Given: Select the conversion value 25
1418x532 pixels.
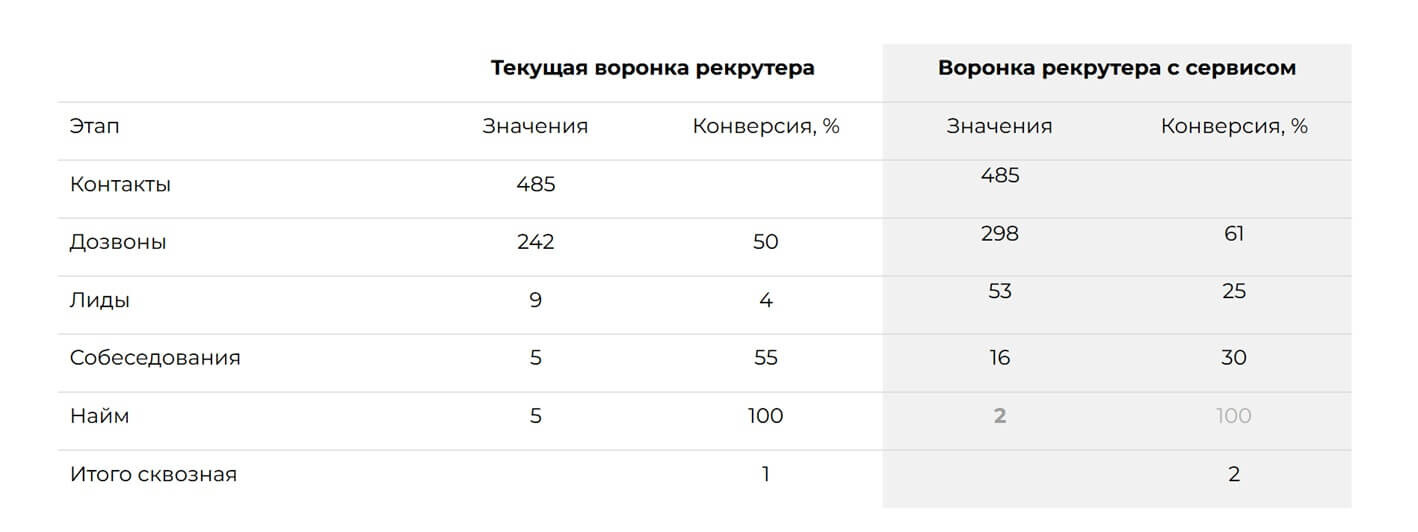Looking at the screenshot, I should [x=1234, y=291].
